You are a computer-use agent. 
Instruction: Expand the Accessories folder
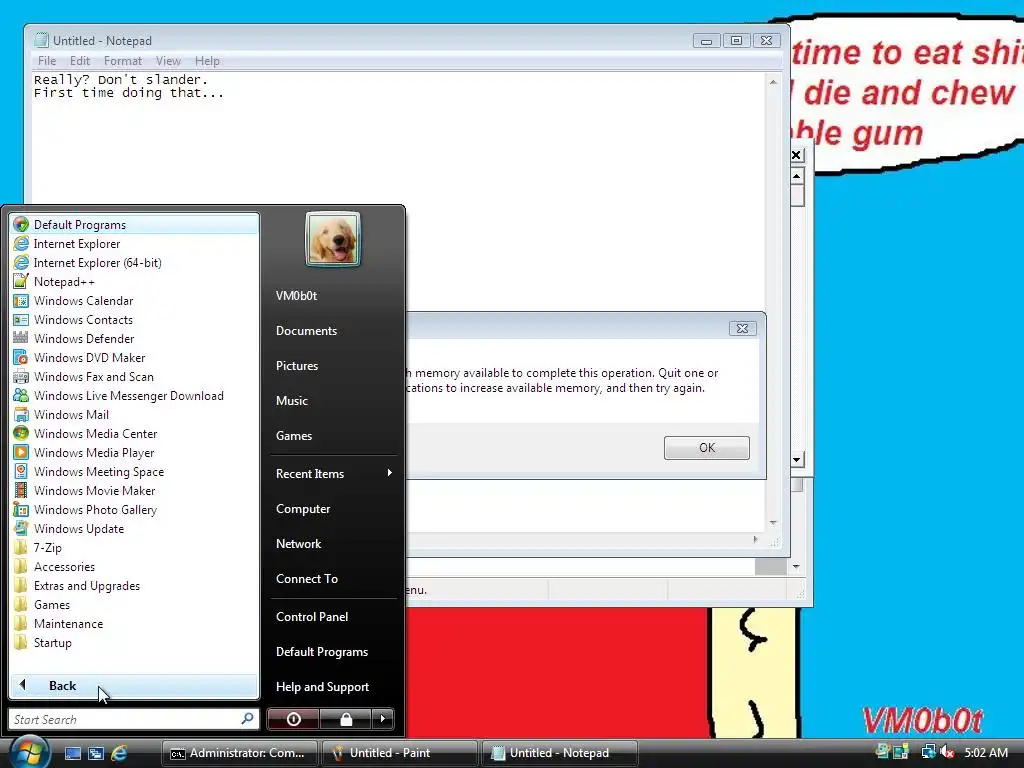click(135, 567)
